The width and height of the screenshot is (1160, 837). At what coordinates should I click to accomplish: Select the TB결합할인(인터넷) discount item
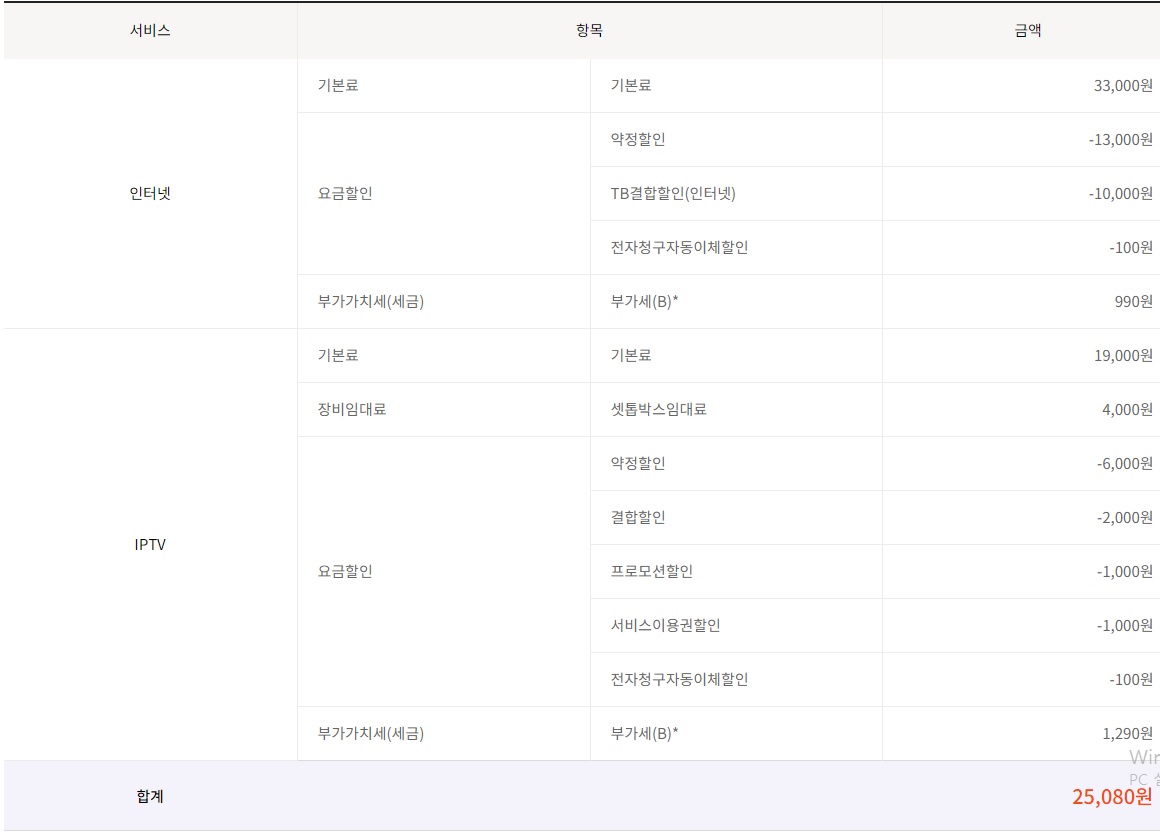coord(673,194)
